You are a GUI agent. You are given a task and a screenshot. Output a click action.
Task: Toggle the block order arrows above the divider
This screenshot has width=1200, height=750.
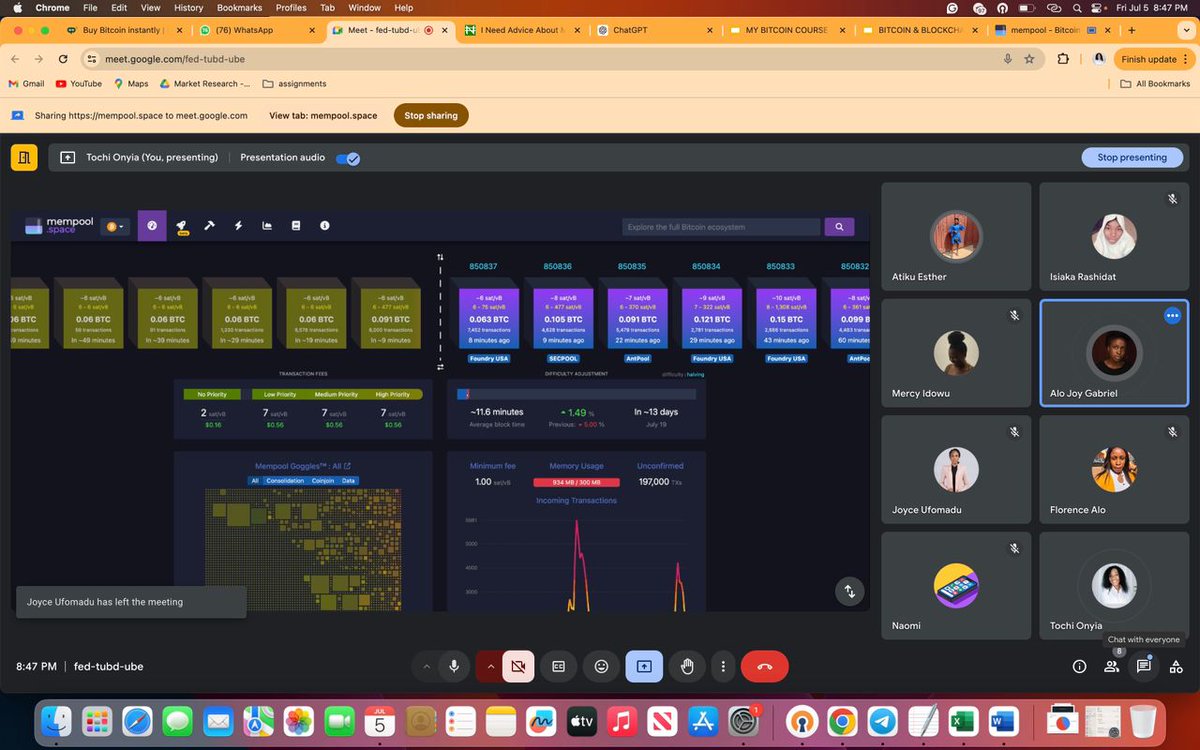[x=440, y=258]
